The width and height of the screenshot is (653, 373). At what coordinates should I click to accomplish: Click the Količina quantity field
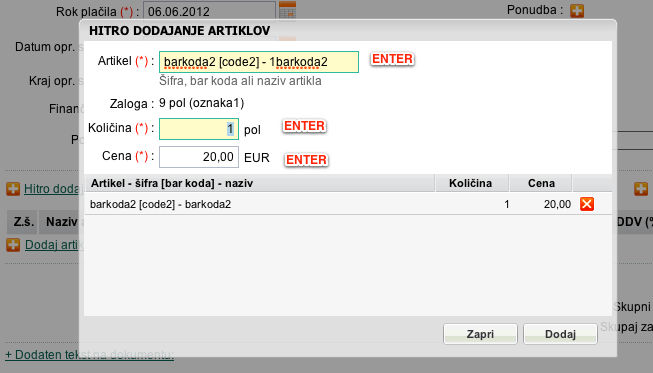(x=199, y=129)
